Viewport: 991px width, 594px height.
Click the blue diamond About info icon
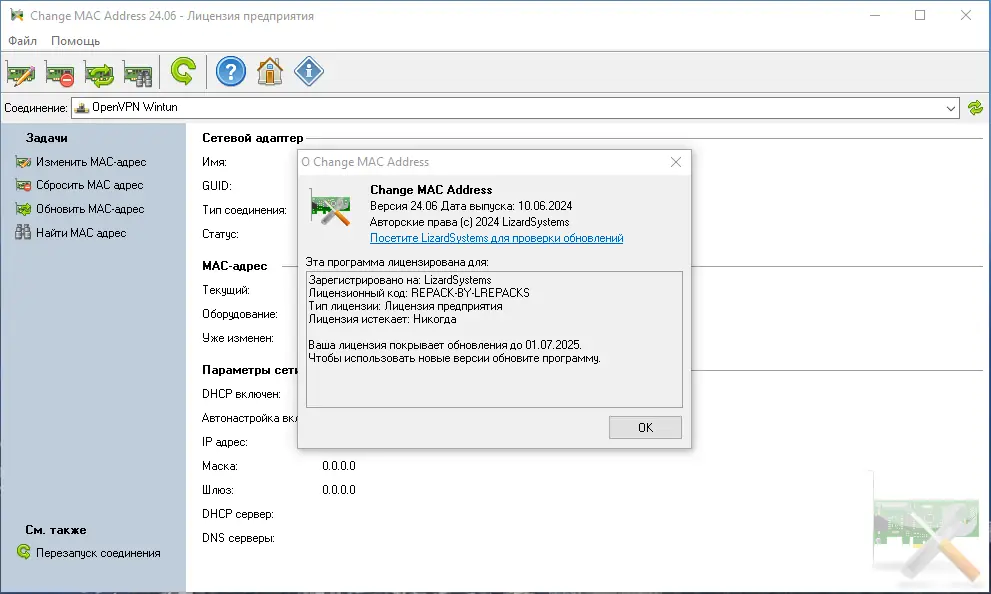[x=309, y=71]
